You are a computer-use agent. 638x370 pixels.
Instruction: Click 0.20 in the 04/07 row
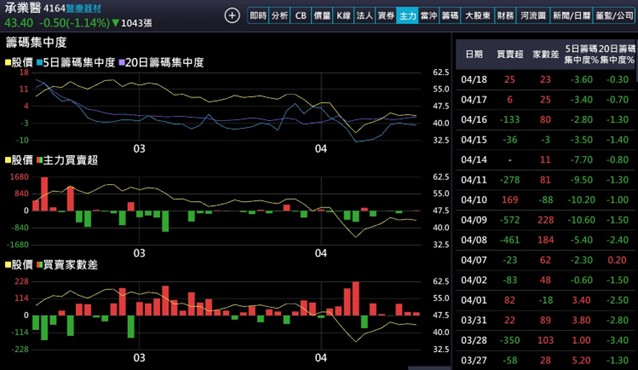coord(617,260)
